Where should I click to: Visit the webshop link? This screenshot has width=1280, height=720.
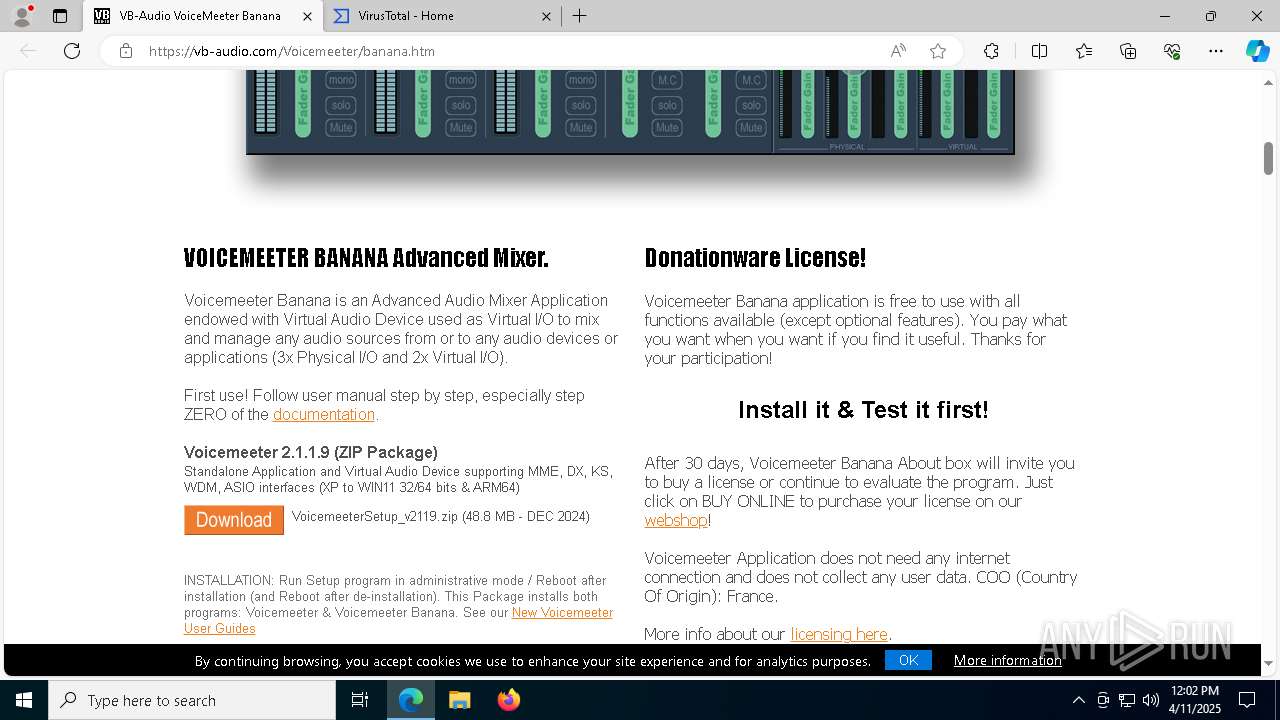[x=676, y=520]
